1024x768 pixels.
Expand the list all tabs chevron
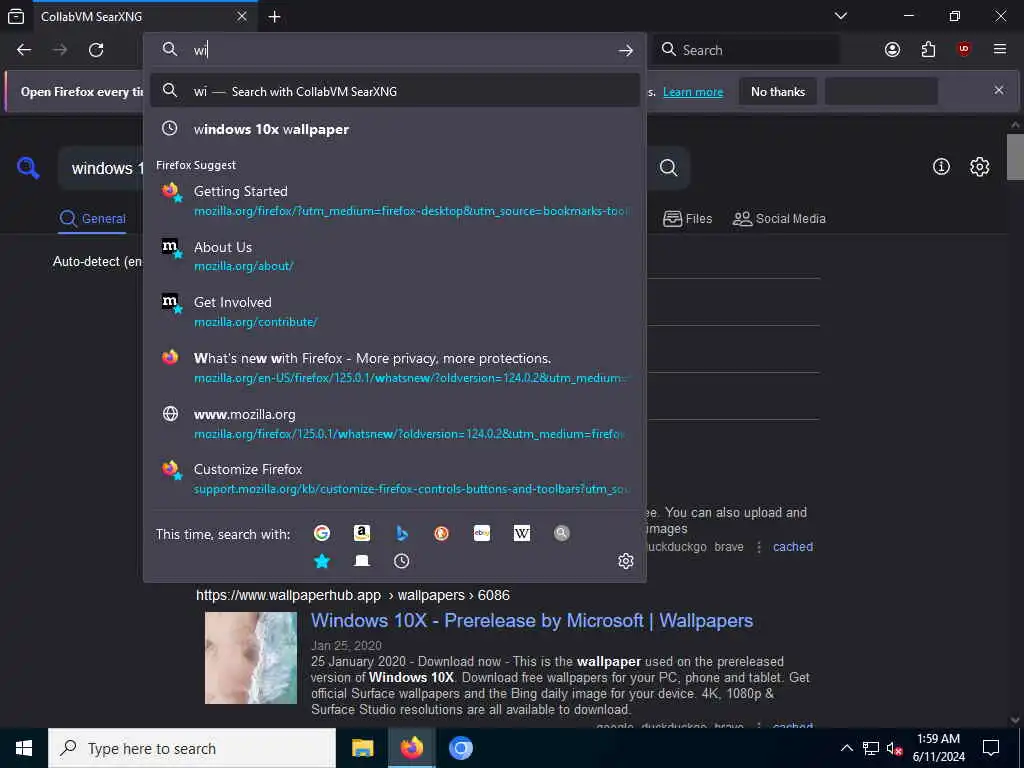(x=841, y=16)
